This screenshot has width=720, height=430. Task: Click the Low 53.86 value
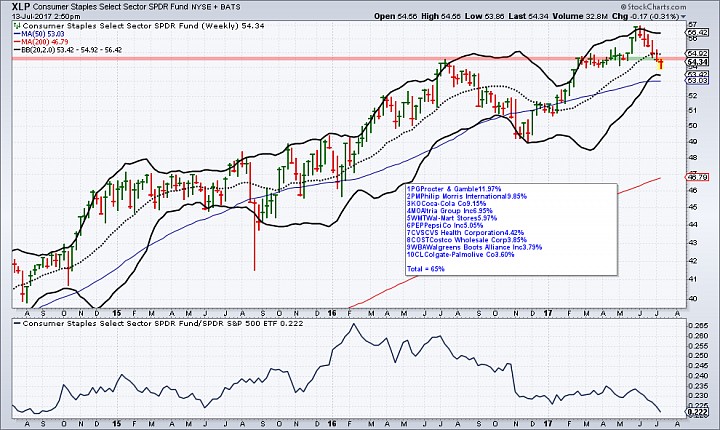click(484, 16)
